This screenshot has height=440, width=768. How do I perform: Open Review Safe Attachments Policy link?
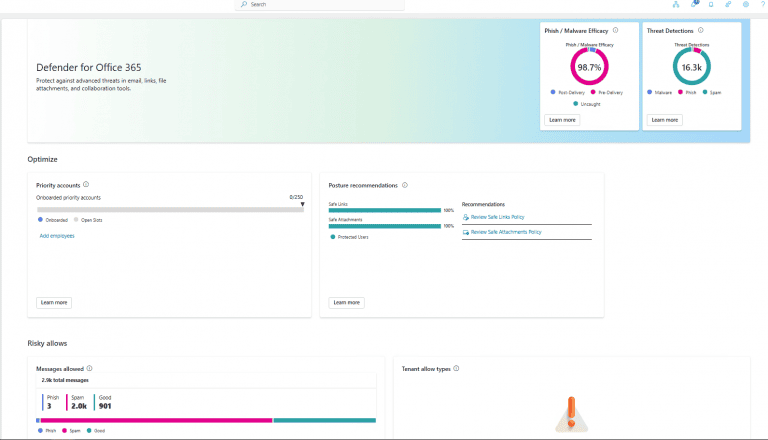point(506,232)
